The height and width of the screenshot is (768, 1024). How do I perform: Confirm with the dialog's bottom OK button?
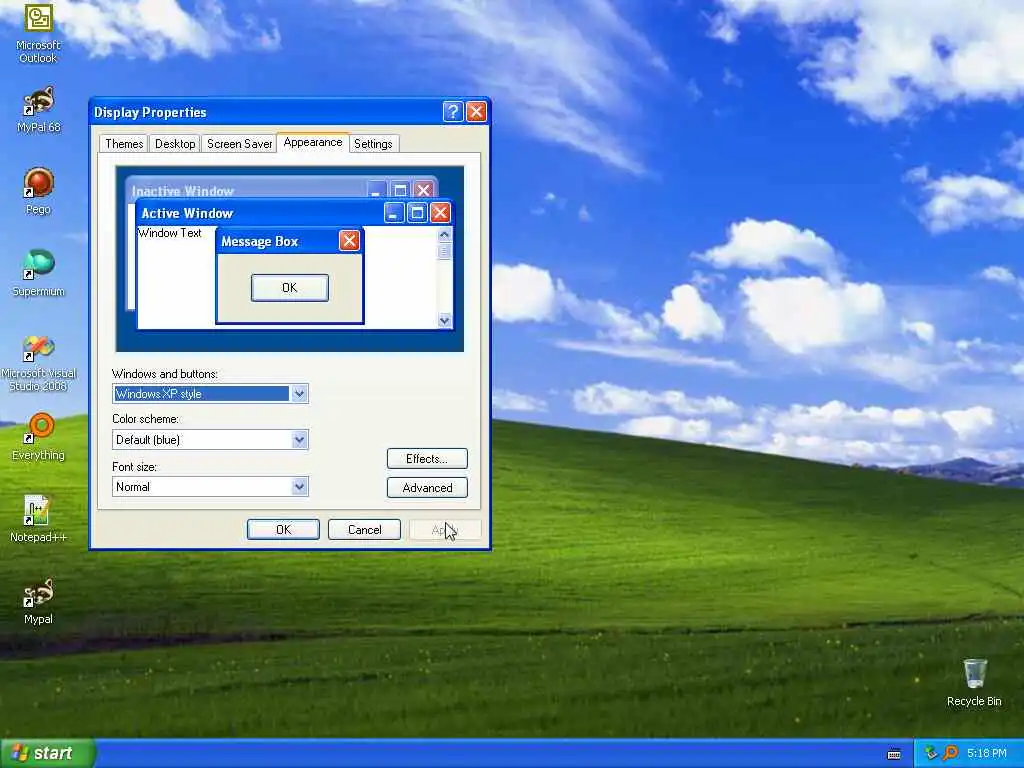[283, 530]
